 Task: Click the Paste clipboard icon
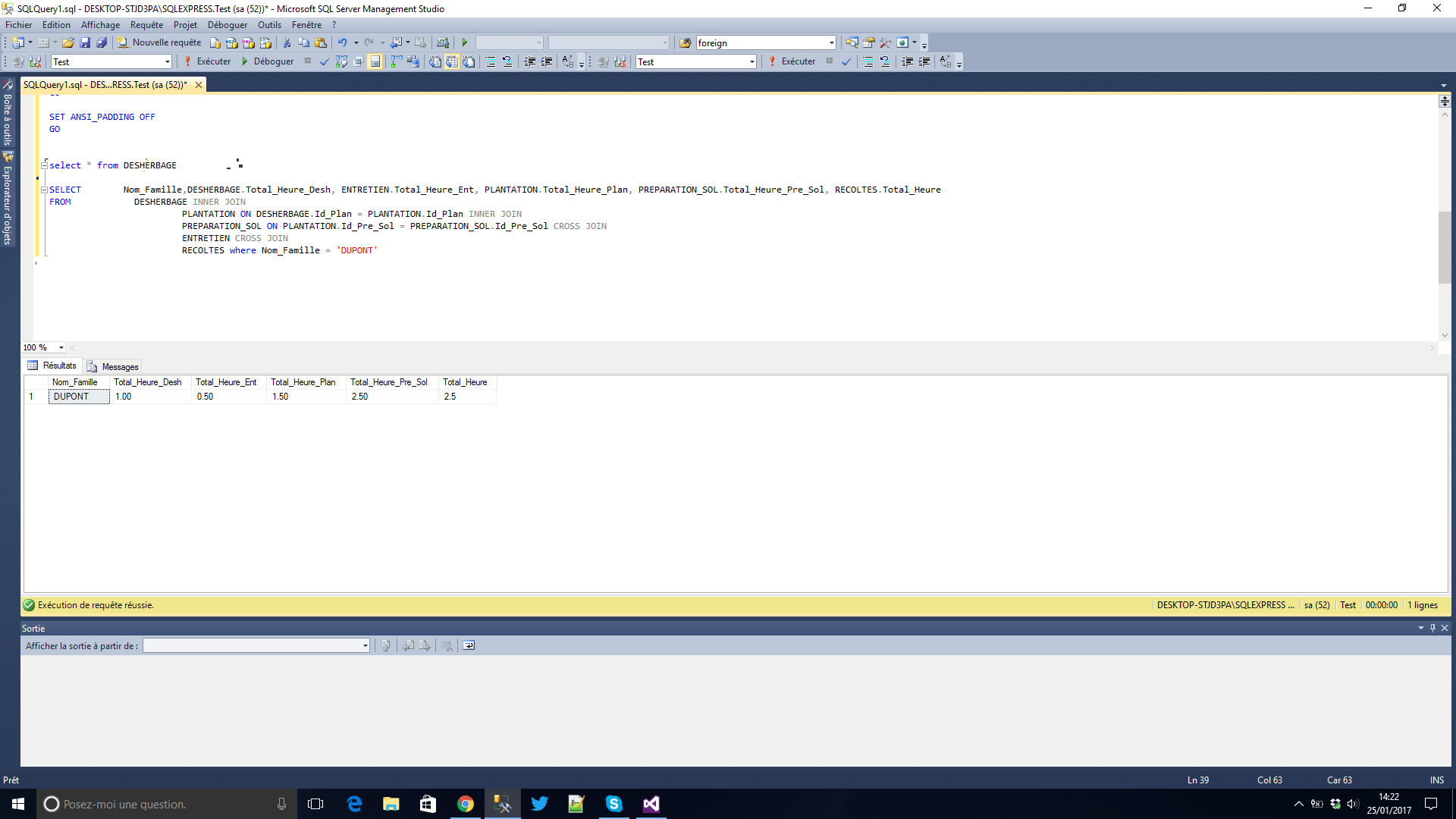point(321,43)
